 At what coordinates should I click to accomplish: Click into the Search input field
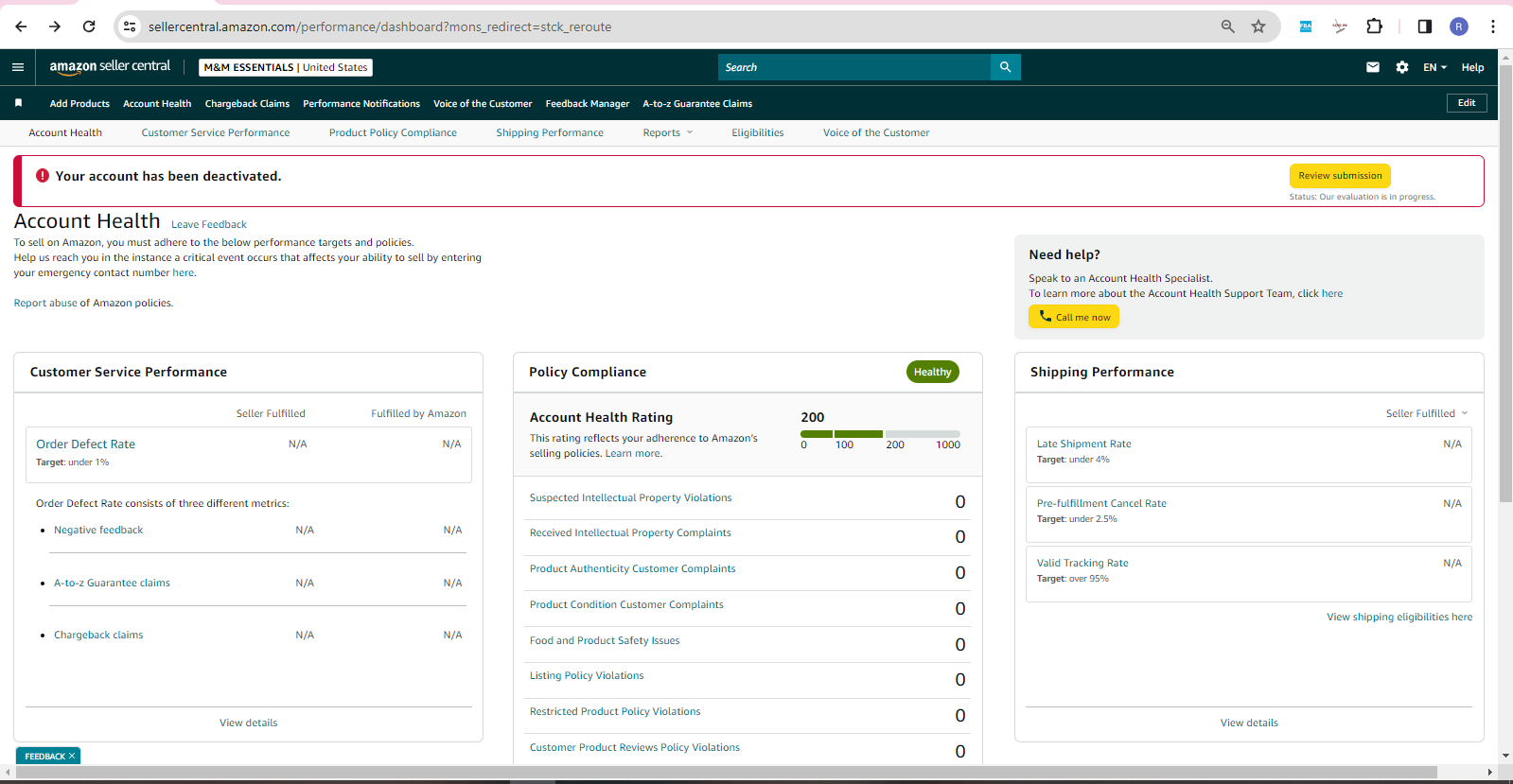854,67
